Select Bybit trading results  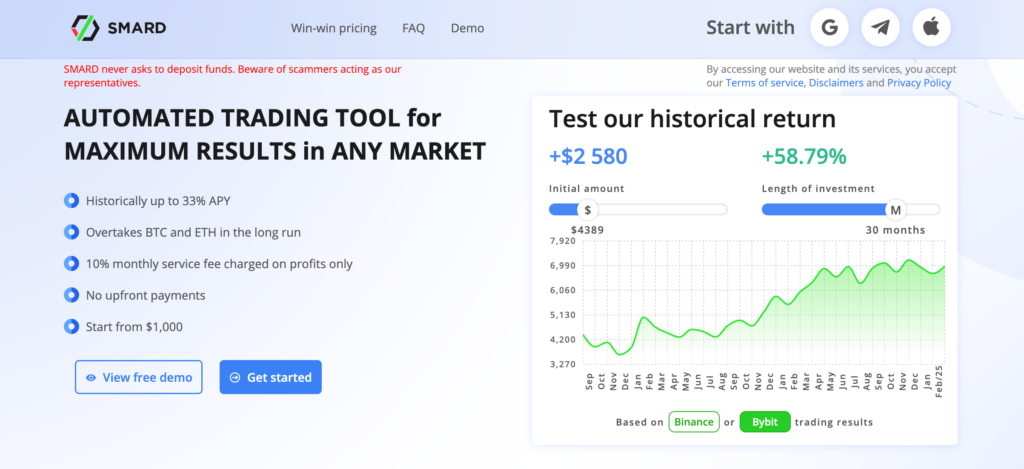pyautogui.click(x=765, y=422)
